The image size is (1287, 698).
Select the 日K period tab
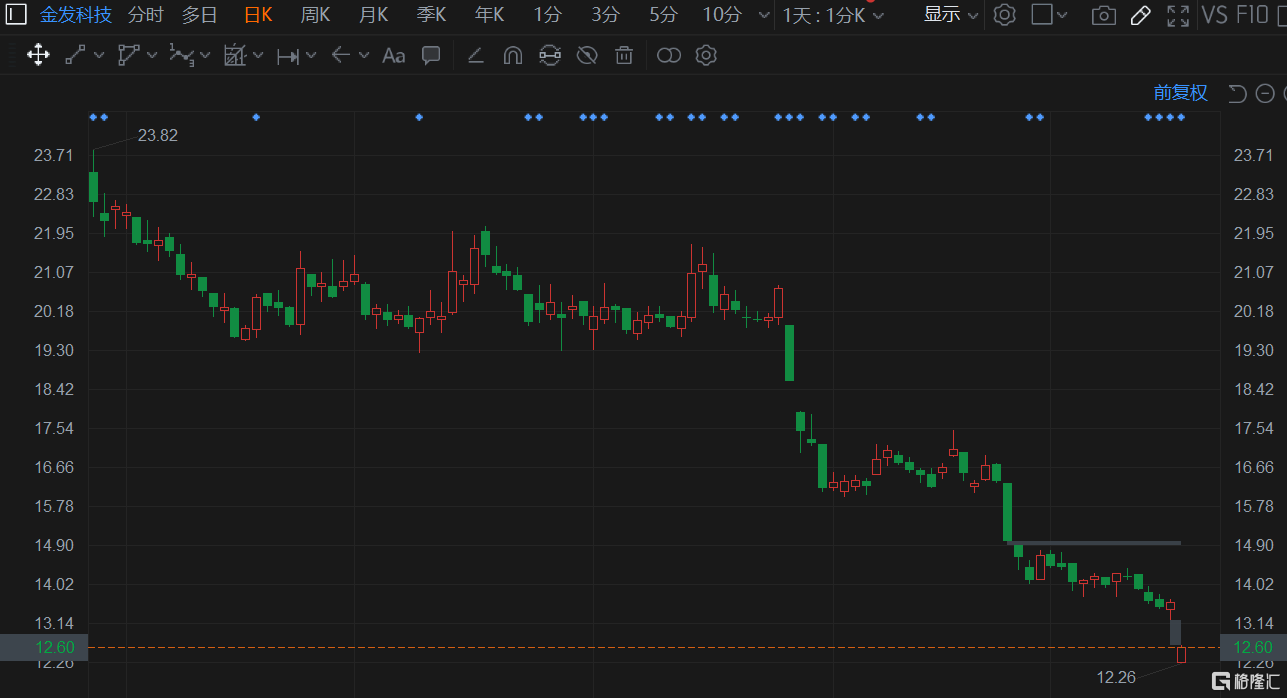coord(258,15)
